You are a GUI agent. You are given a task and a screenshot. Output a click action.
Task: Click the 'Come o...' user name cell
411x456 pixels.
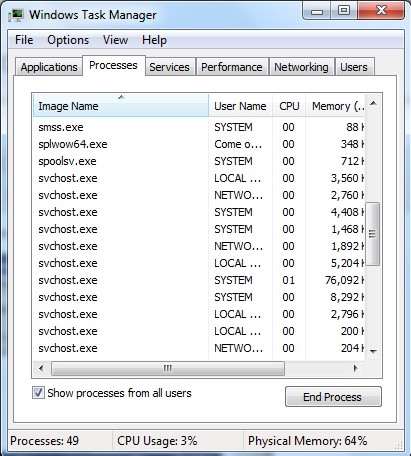[x=238, y=144]
